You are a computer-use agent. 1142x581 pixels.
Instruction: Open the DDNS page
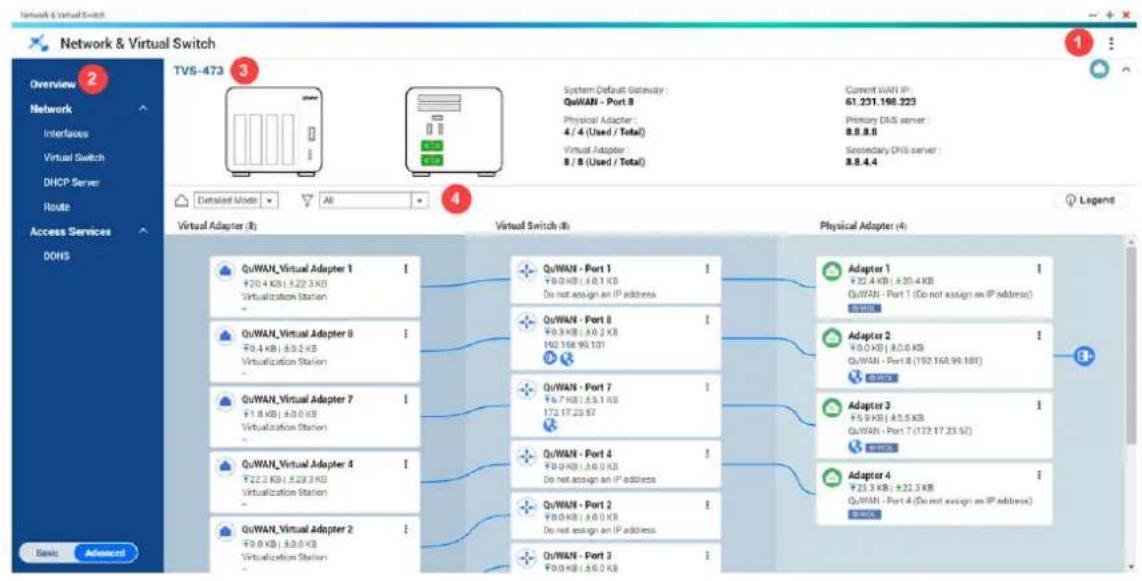point(55,256)
